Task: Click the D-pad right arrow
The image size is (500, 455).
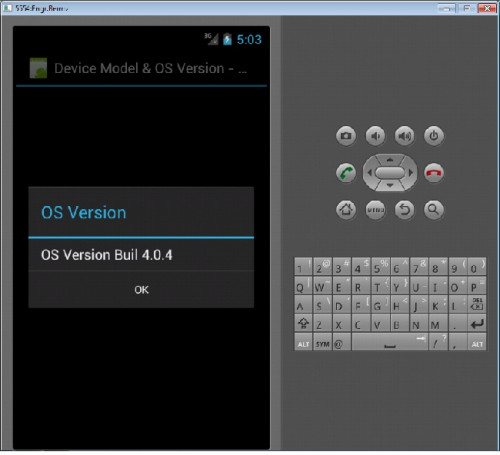Action: click(411, 173)
